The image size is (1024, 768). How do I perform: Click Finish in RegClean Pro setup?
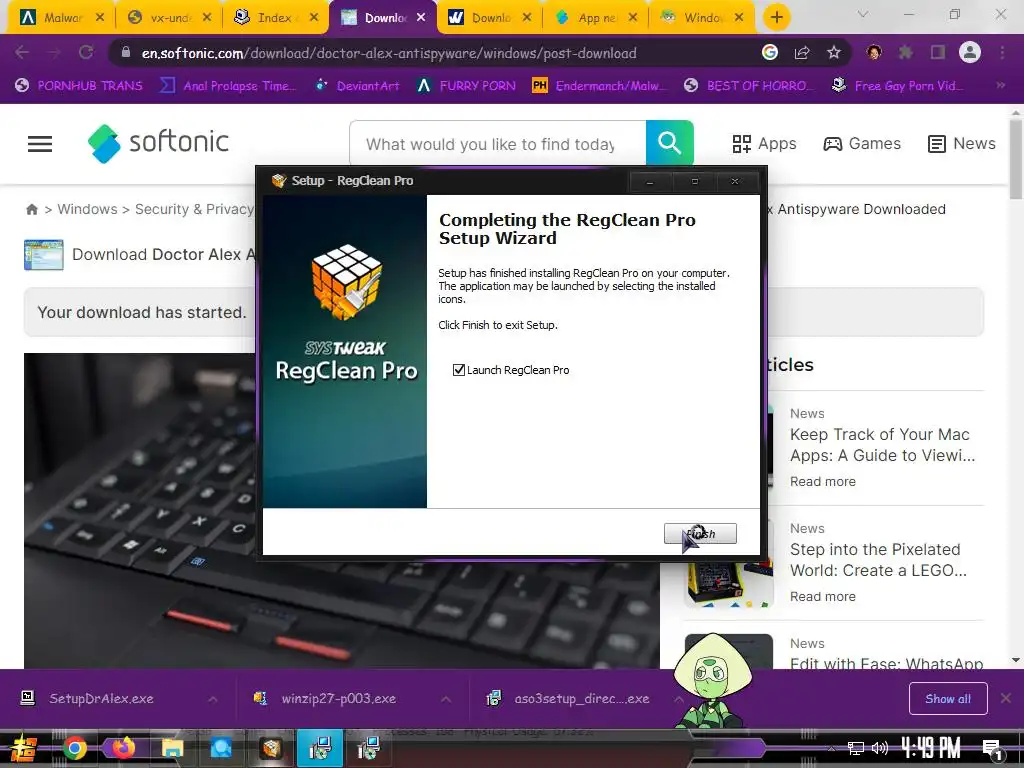coord(700,534)
